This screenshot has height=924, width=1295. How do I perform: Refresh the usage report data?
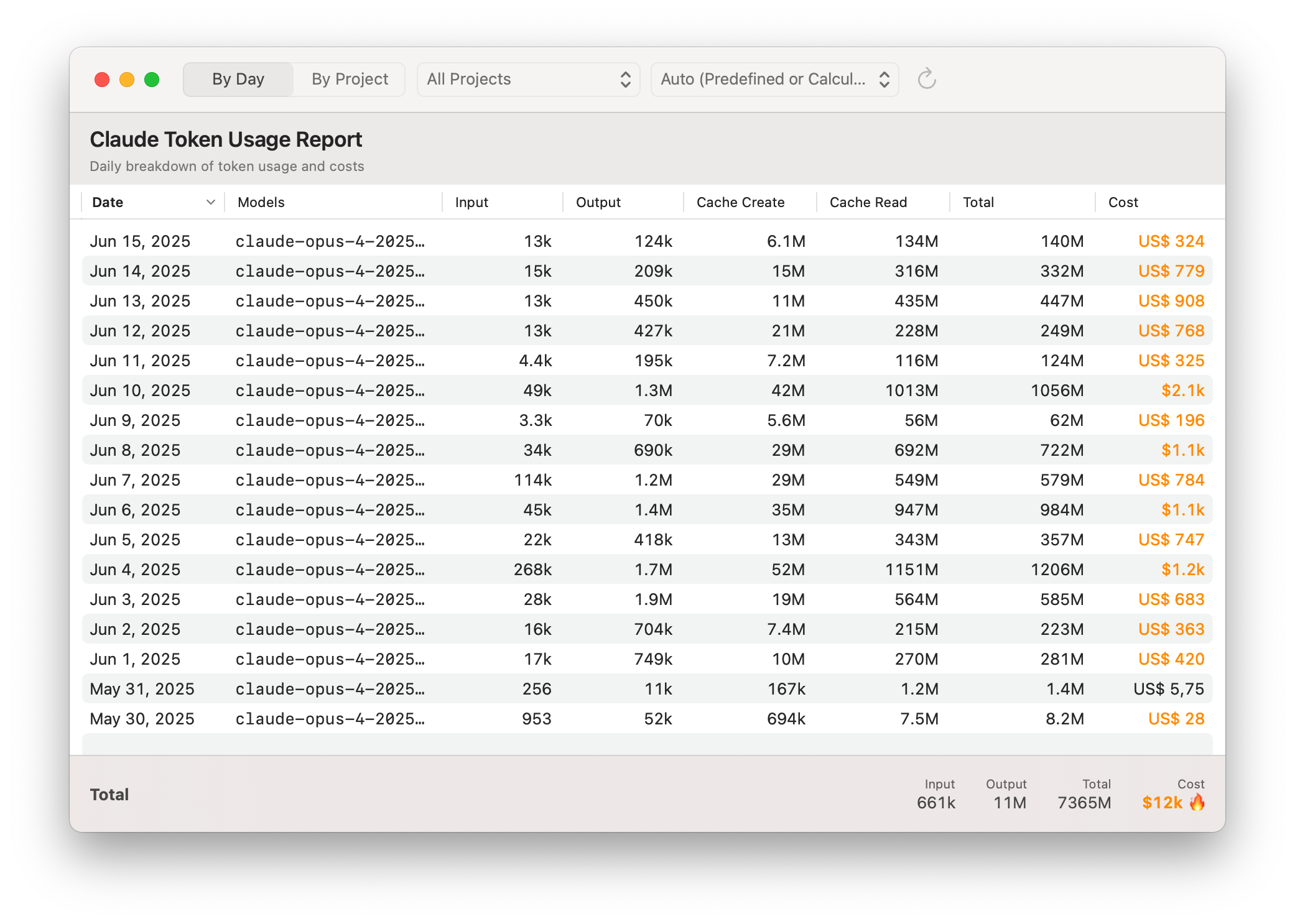(x=927, y=79)
